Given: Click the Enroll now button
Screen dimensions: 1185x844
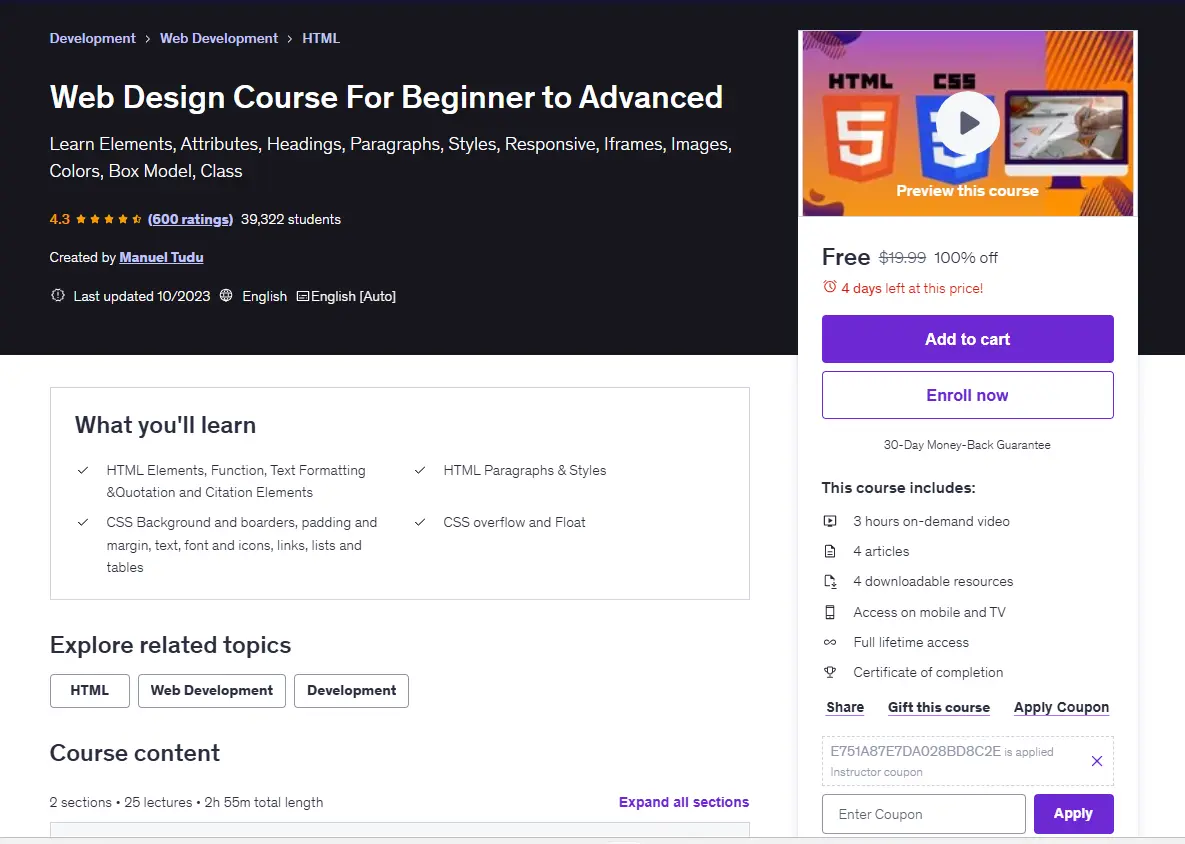Looking at the screenshot, I should pyautogui.click(x=967, y=395).
